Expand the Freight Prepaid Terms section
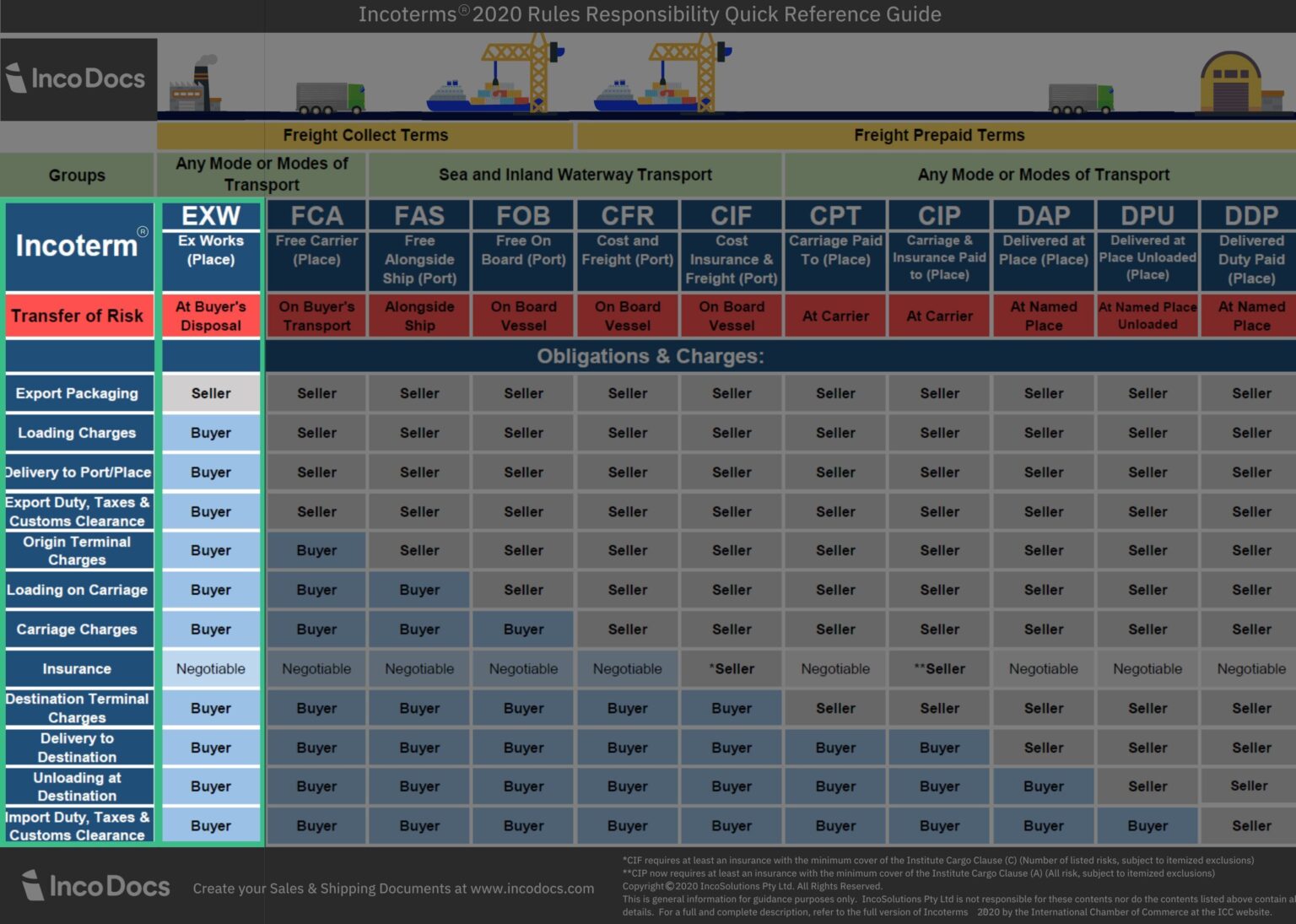 click(x=940, y=135)
